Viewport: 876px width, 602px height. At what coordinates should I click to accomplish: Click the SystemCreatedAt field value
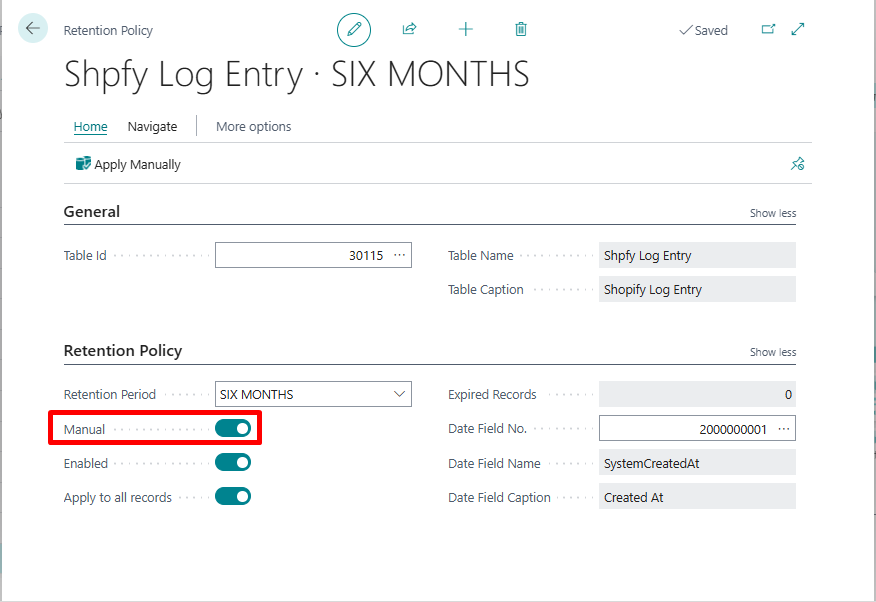(x=697, y=463)
